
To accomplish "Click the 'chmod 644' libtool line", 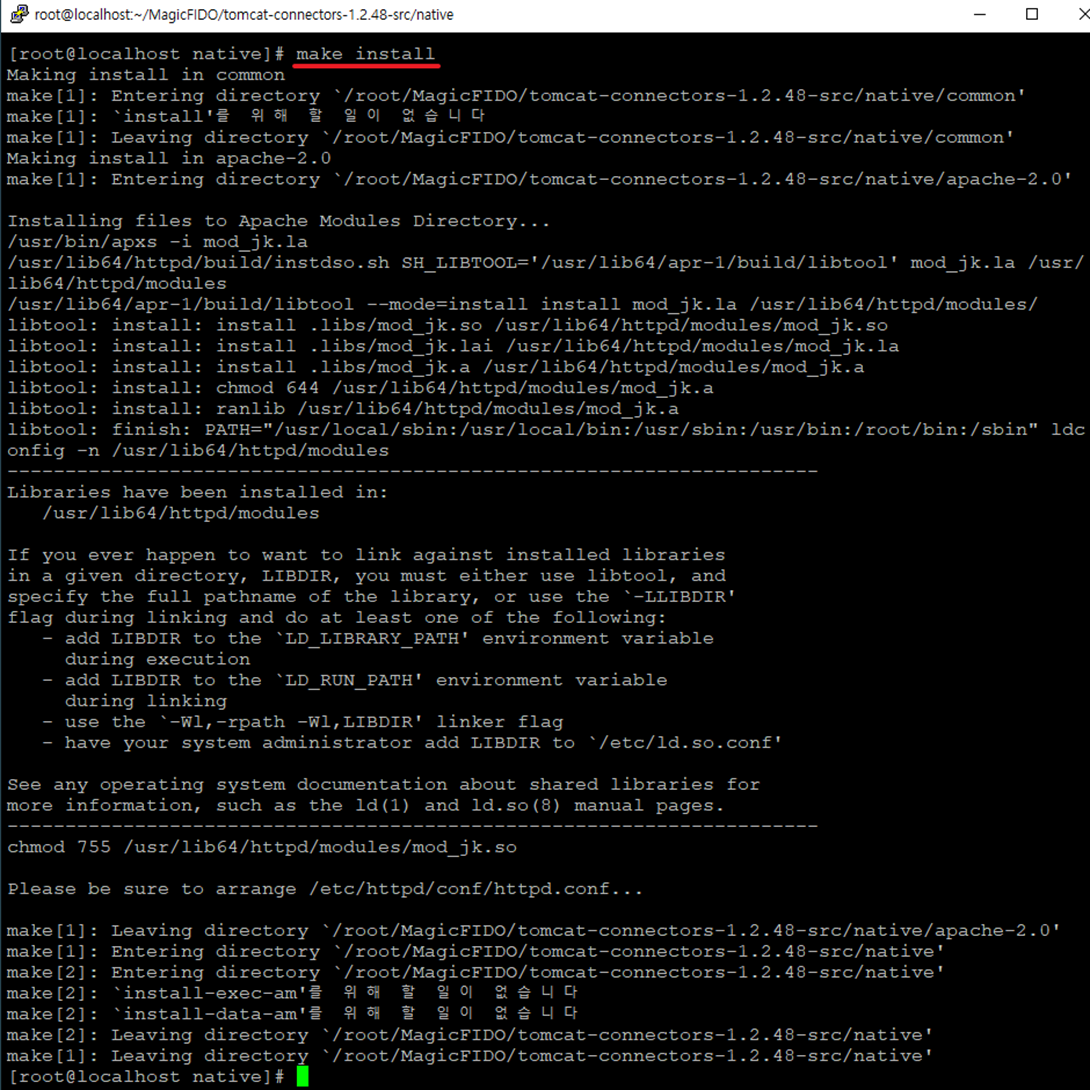I will (x=360, y=387).
